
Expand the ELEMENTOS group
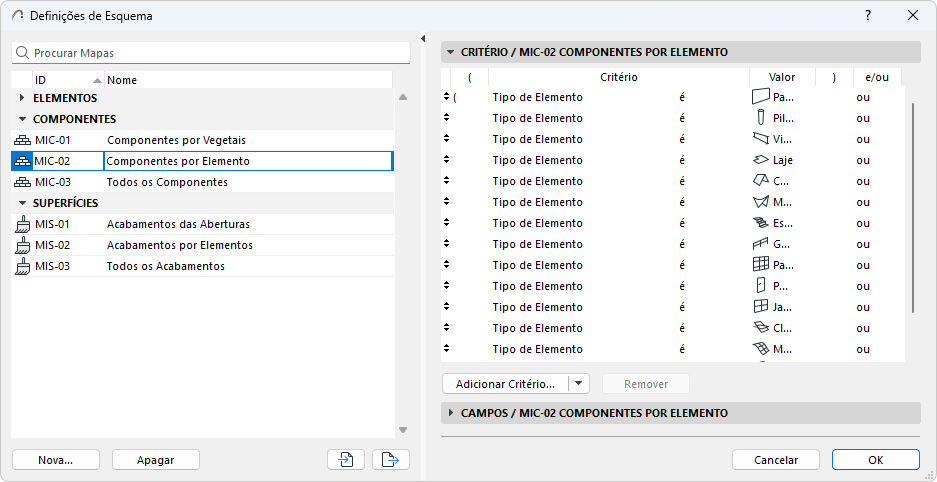tap(23, 98)
